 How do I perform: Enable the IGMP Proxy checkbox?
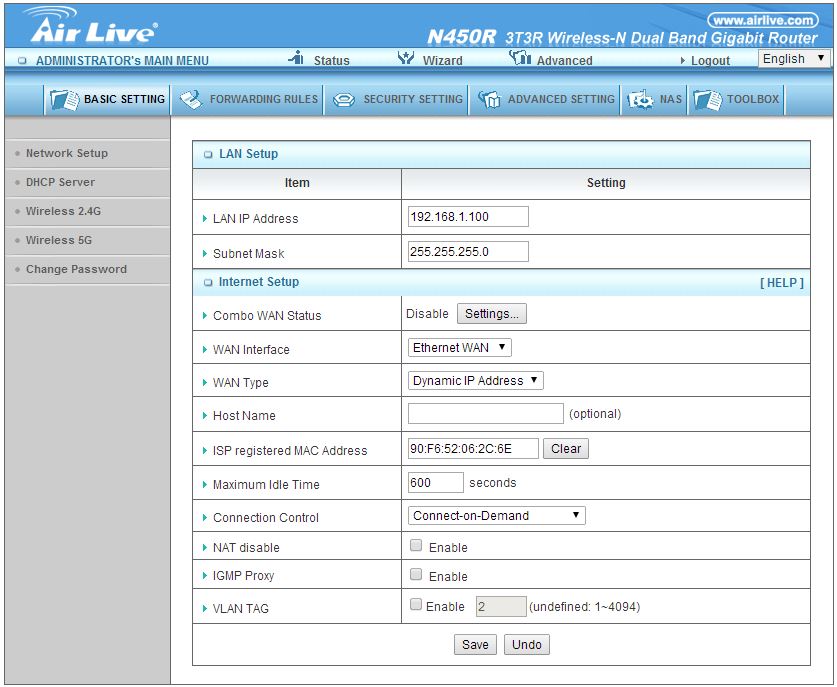(x=416, y=575)
